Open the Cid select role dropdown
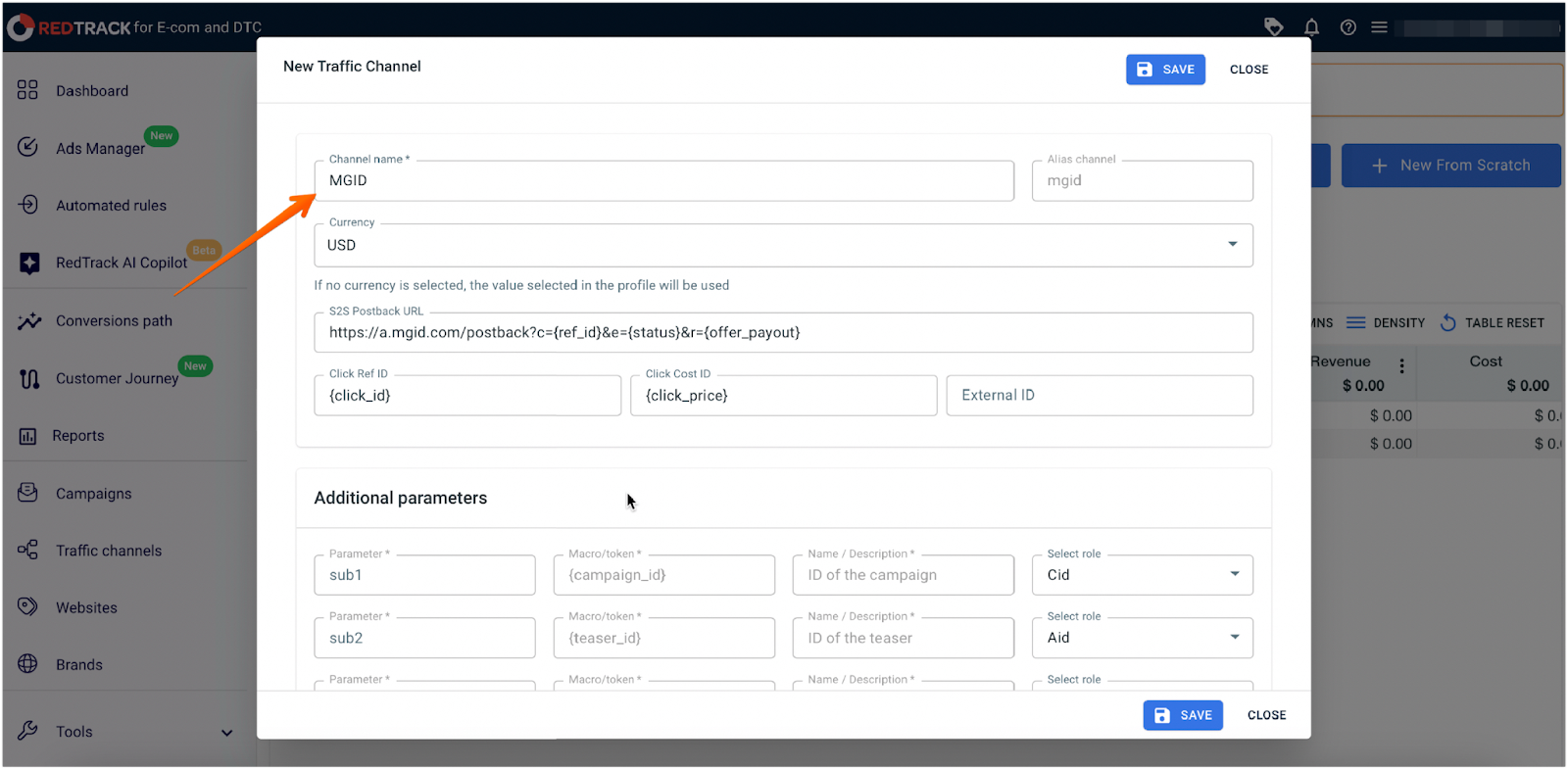This screenshot has height=769, width=1568. point(1234,575)
